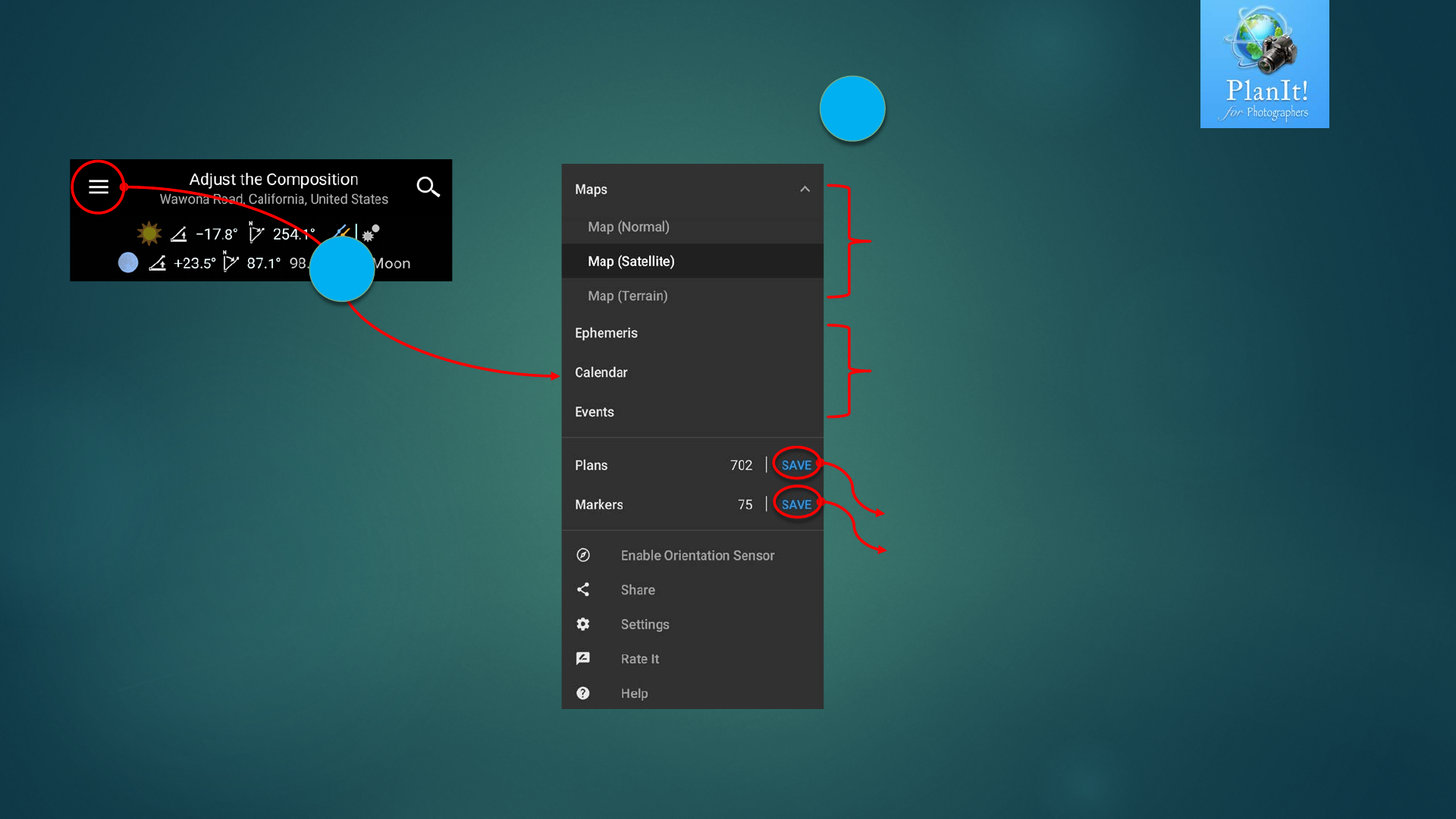Enable Orientation Sensor option
The width and height of the screenshot is (1456, 819).
click(697, 555)
